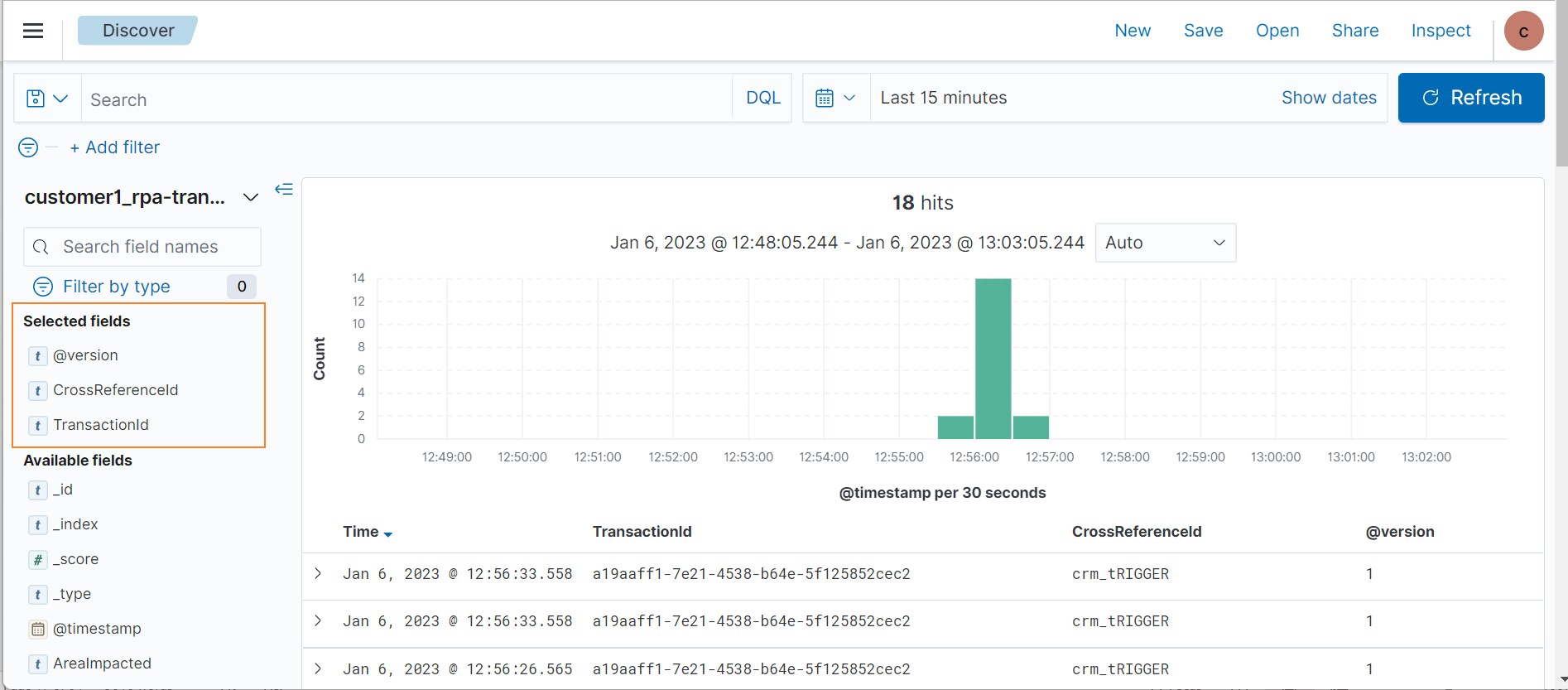Viewport: 1568px width, 690px height.
Task: Click the saved query disk icon
Action: coord(36,99)
